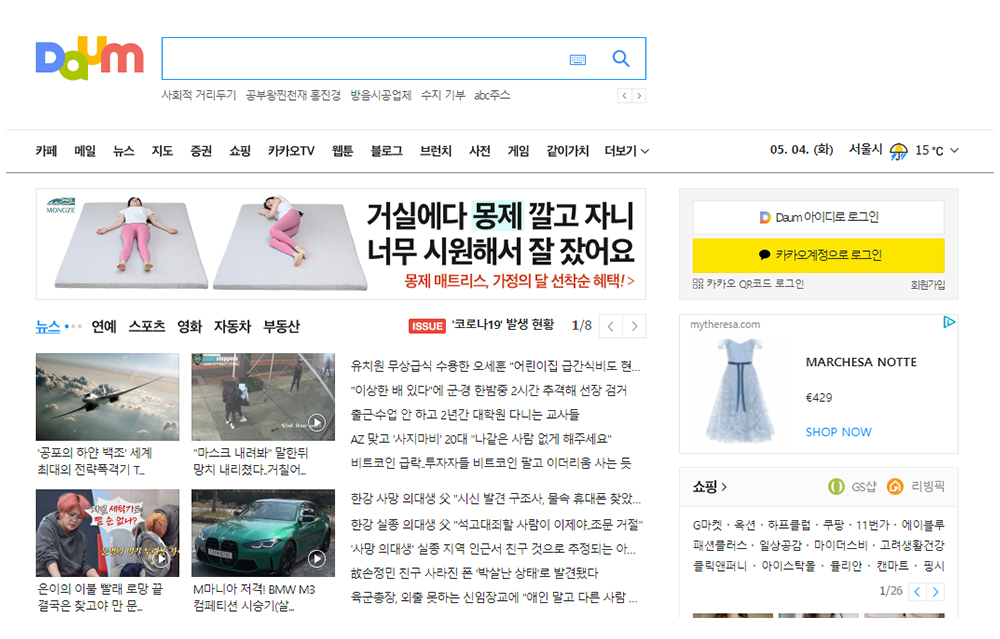This screenshot has width=1000, height=639.
Task: Open 같이가치 in the service menu
Action: tap(568, 151)
